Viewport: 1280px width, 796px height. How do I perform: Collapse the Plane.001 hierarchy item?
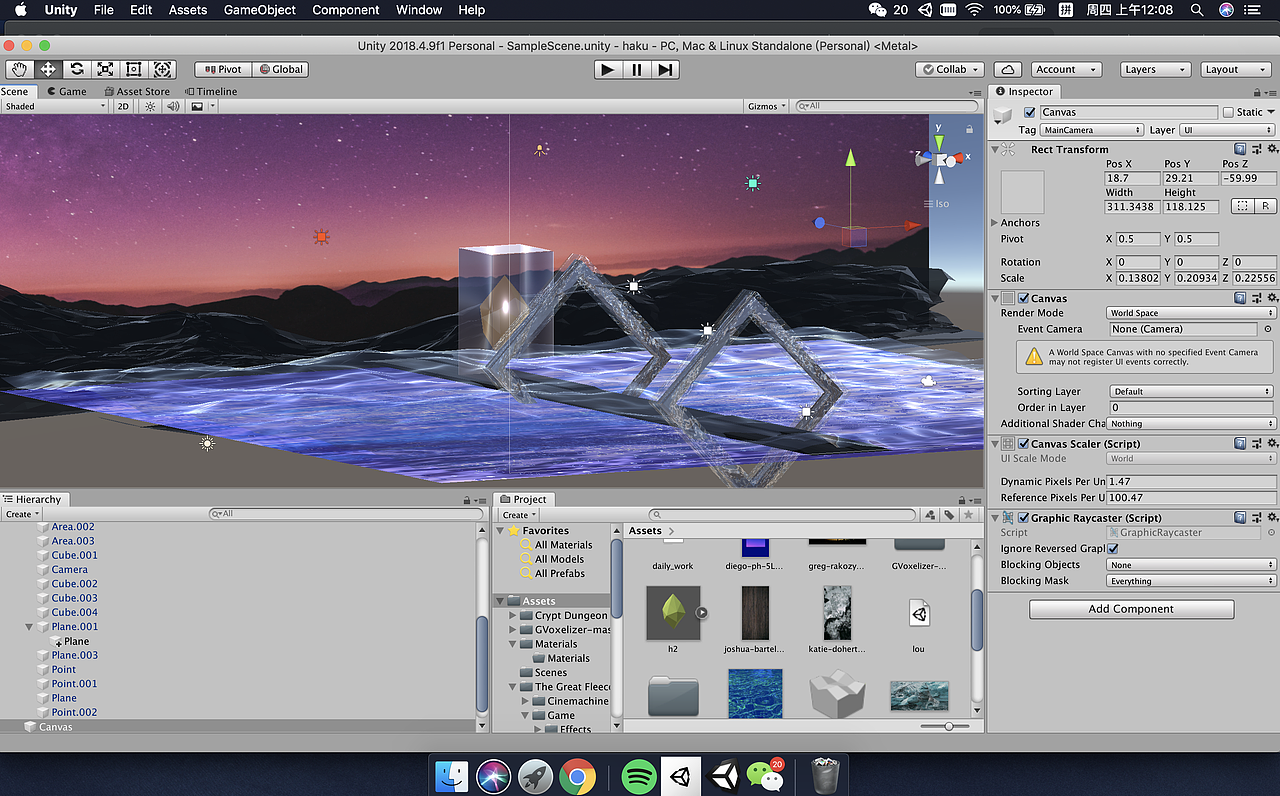coord(28,626)
